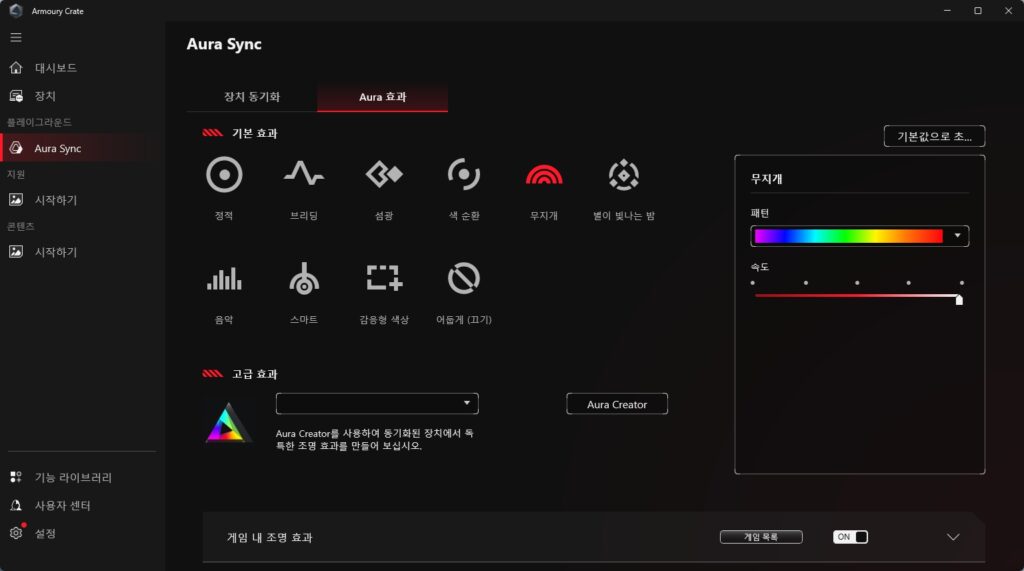
Task: Click the 기본값으로 초... reset button
Action: (935, 136)
